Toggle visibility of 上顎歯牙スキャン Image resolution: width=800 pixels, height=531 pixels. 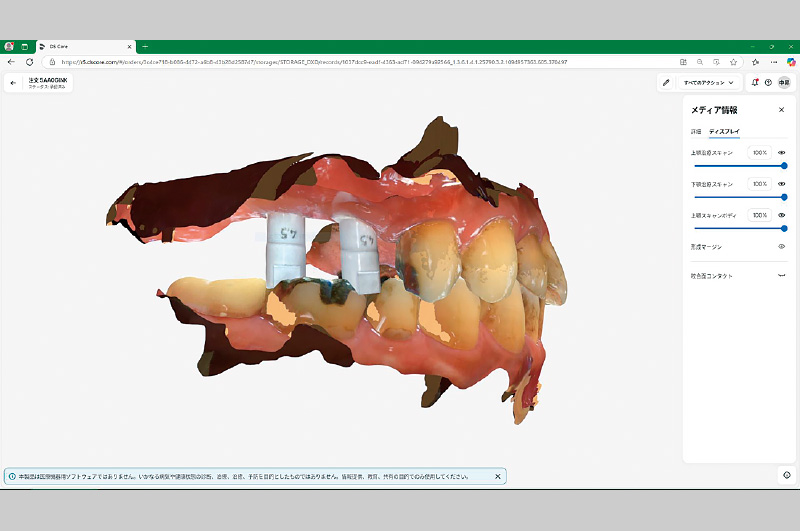[782, 153]
